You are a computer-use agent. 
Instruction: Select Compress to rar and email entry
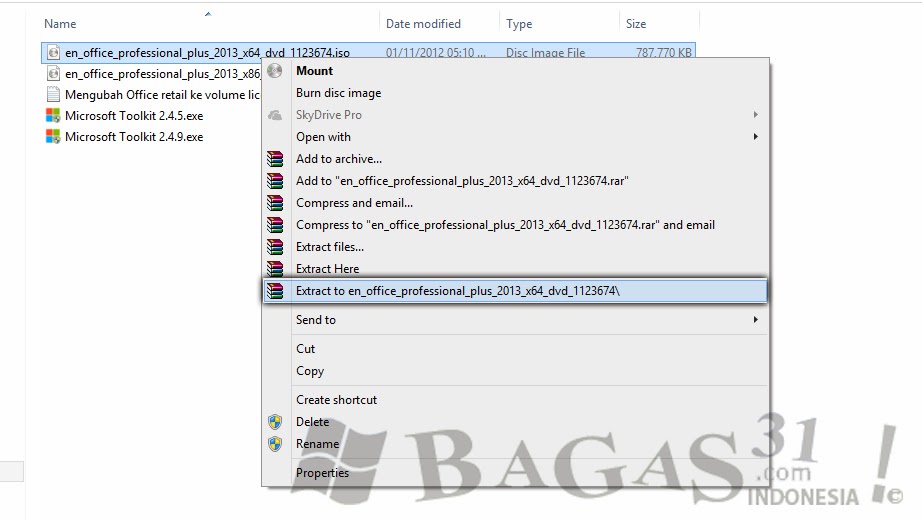pos(505,225)
